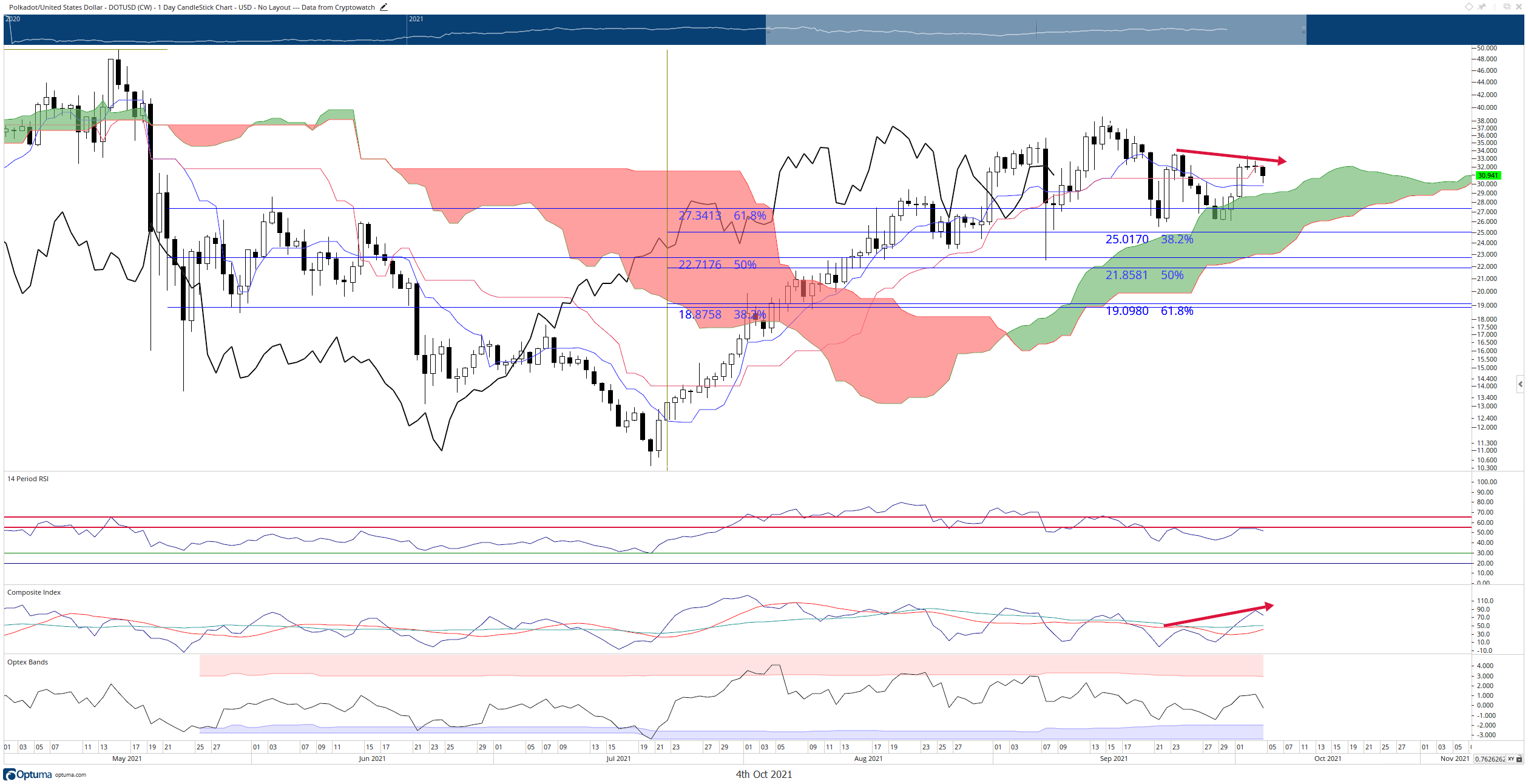Image resolution: width=1528 pixels, height=784 pixels.
Task: Toggle the XY scale lock padlock
Action: click(1519, 759)
